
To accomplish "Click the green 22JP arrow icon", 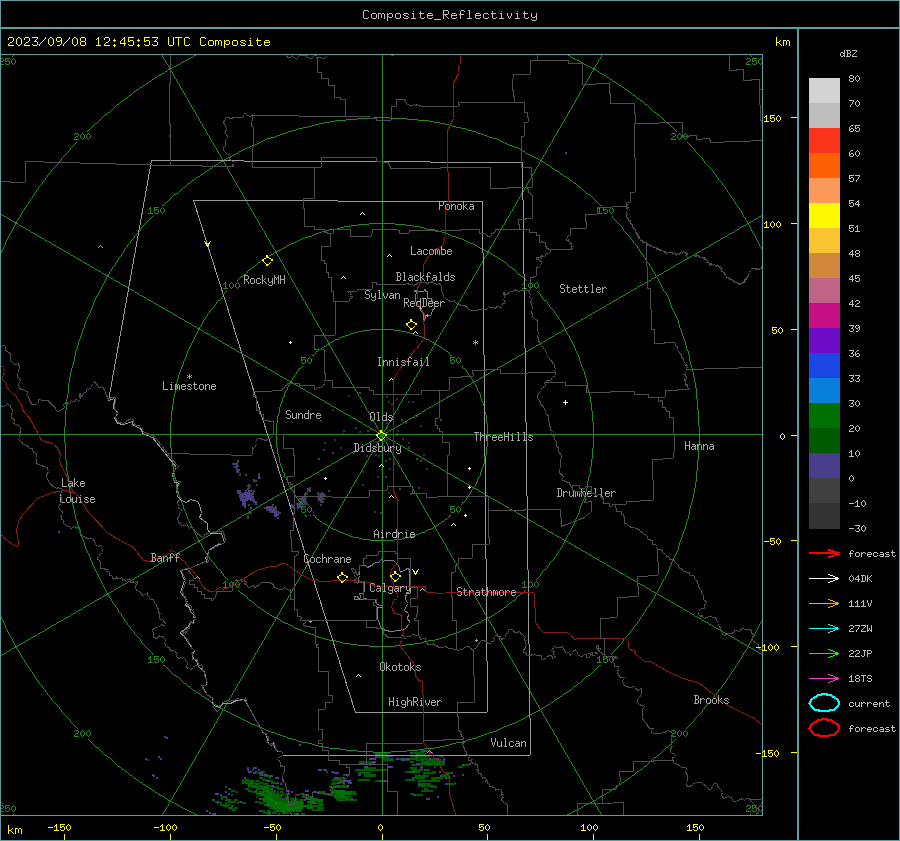I will tap(824, 653).
